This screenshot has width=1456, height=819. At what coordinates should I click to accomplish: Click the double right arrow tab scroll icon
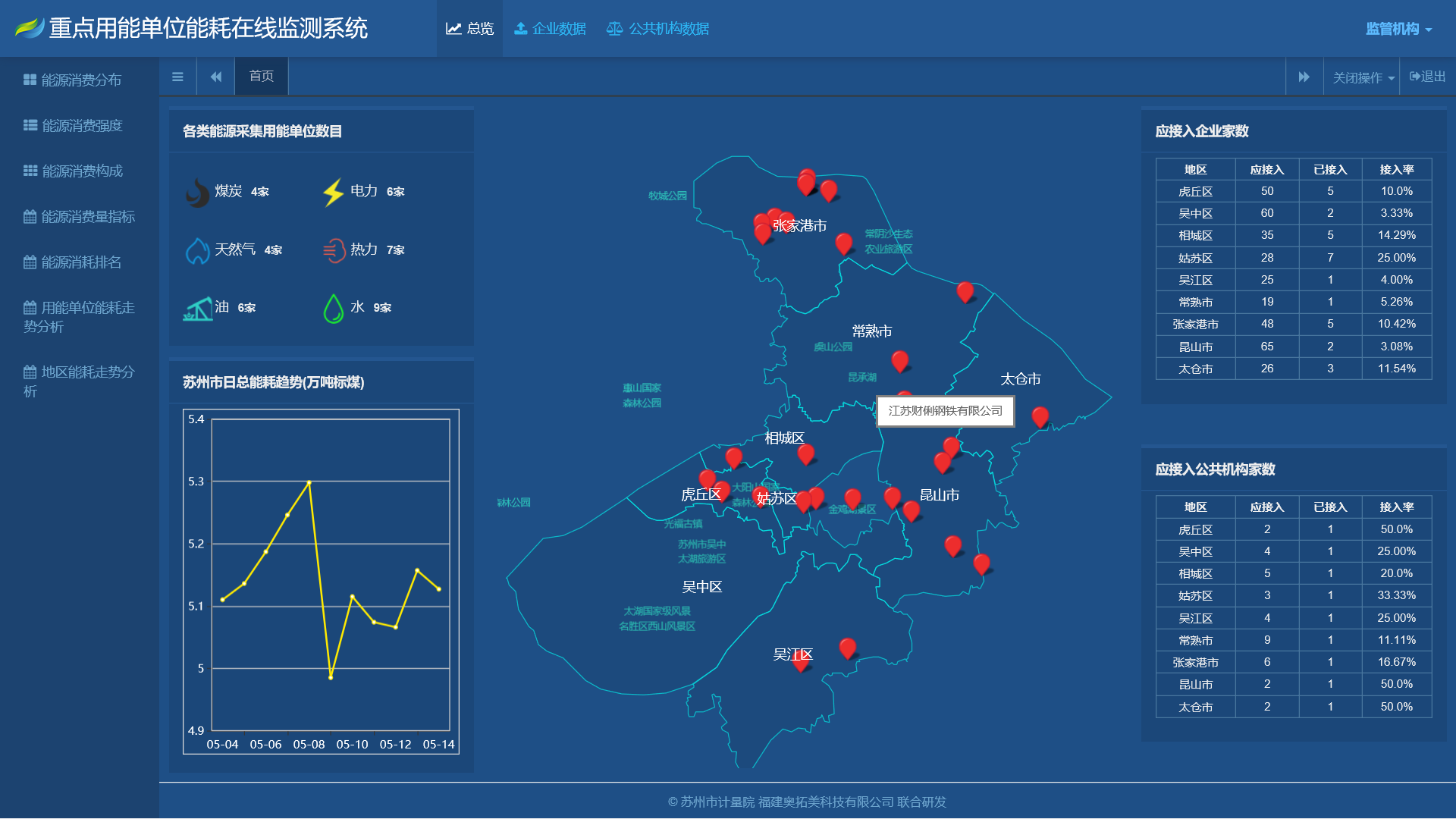coord(1304,77)
